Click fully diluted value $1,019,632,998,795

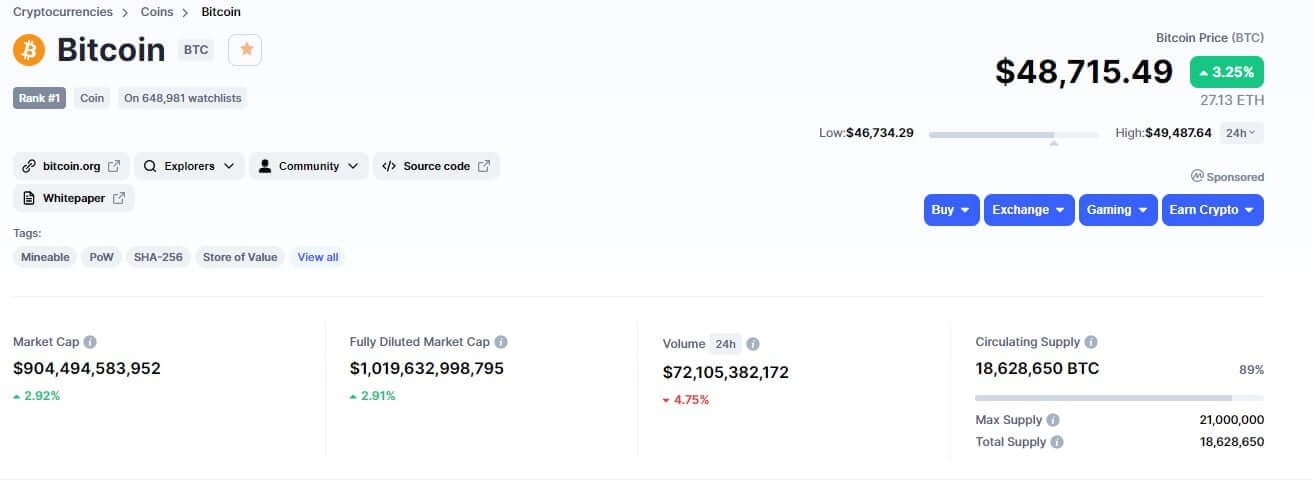[x=427, y=369]
